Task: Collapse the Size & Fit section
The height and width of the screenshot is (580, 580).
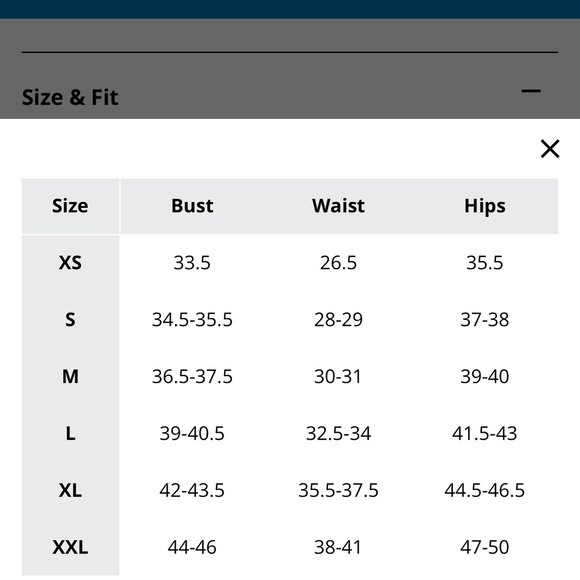Action: pyautogui.click(x=531, y=91)
